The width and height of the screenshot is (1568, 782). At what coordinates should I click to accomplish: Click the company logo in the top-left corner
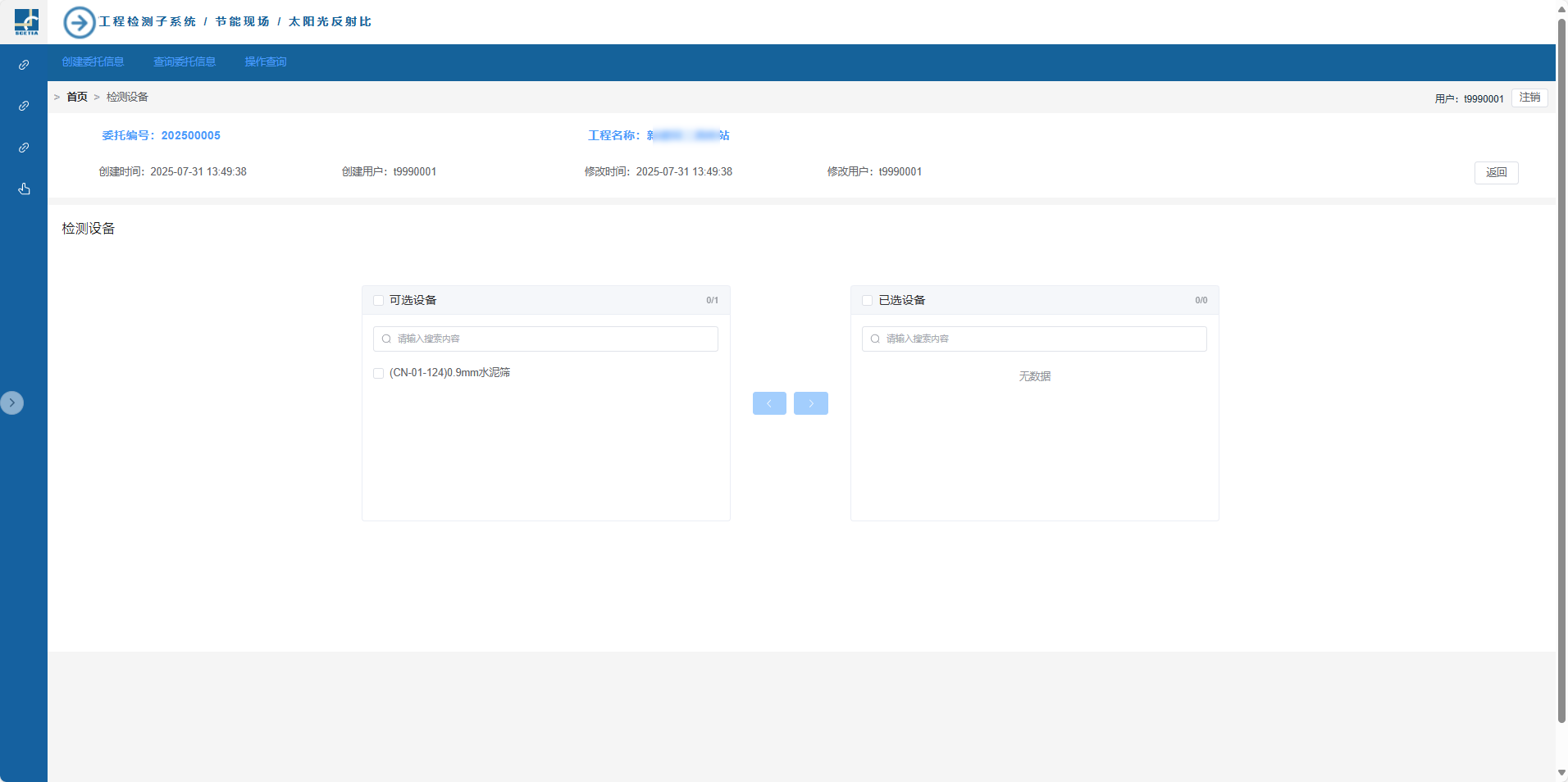click(x=26, y=21)
